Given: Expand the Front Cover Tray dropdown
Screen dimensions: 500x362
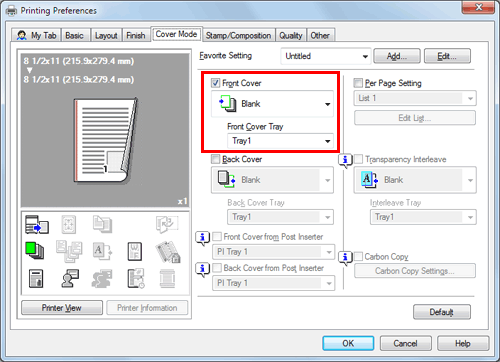Looking at the screenshot, I should tap(280, 141).
